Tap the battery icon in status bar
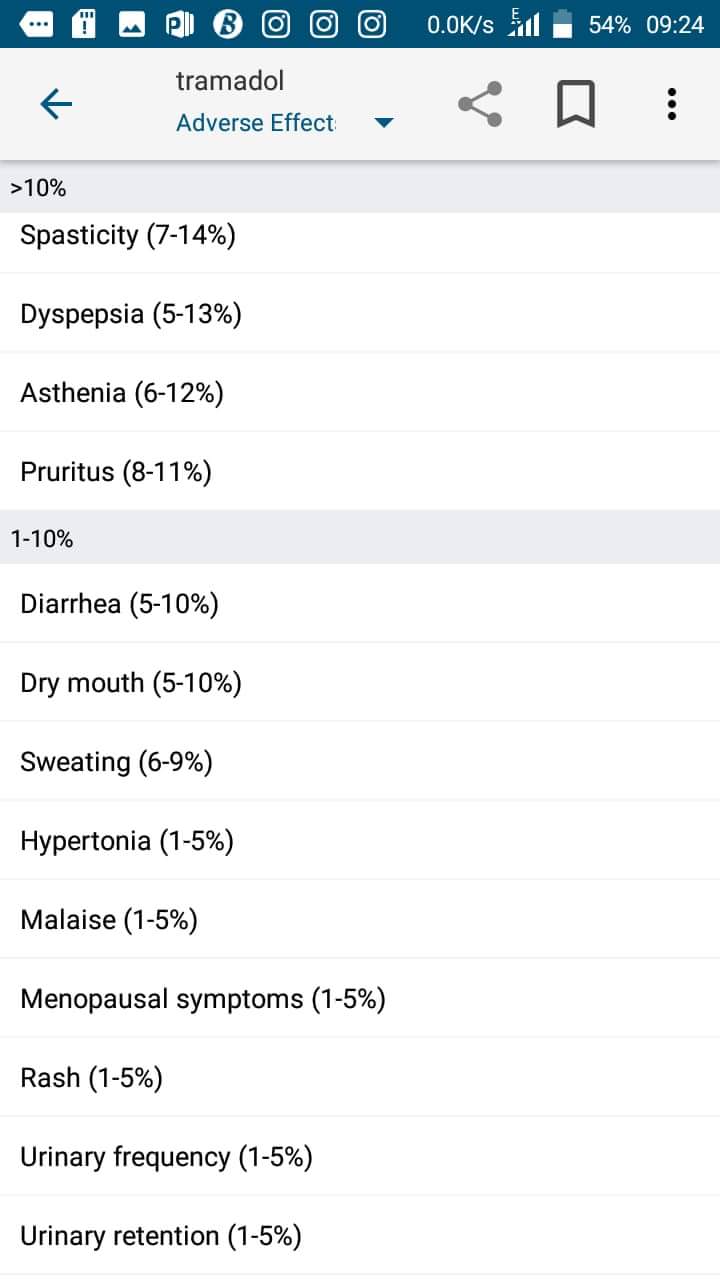Viewport: 720px width, 1280px height. tap(563, 24)
